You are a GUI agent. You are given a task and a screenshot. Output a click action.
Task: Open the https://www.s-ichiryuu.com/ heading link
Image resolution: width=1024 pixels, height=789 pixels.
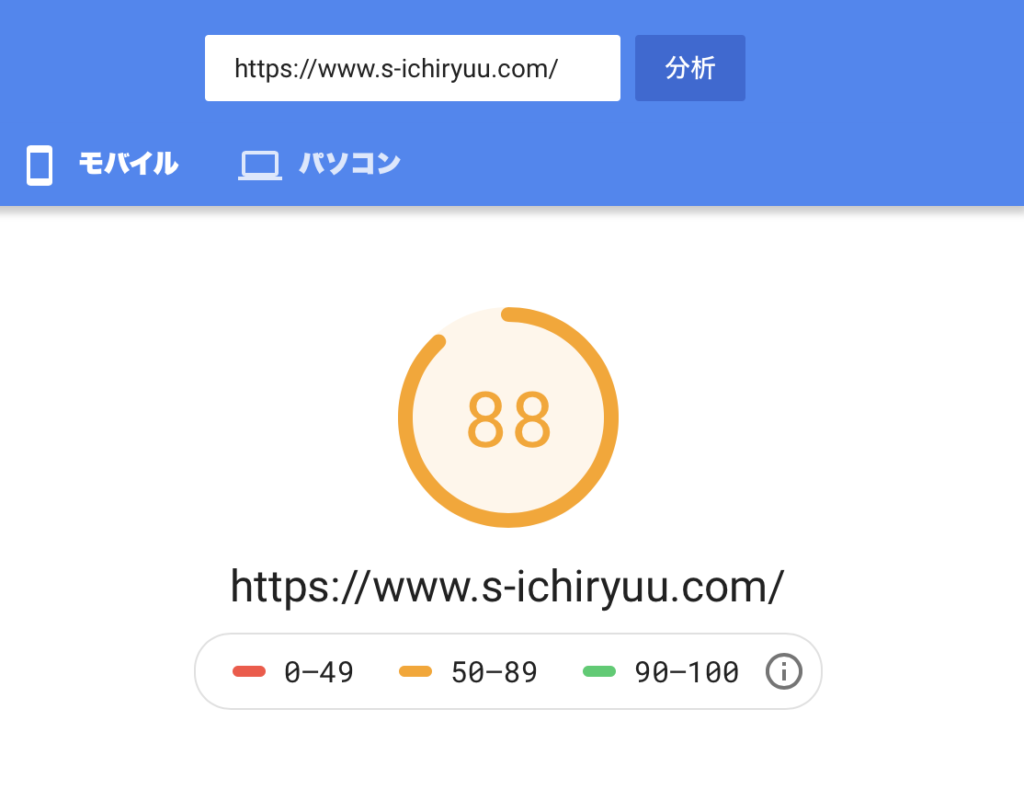[x=507, y=587]
